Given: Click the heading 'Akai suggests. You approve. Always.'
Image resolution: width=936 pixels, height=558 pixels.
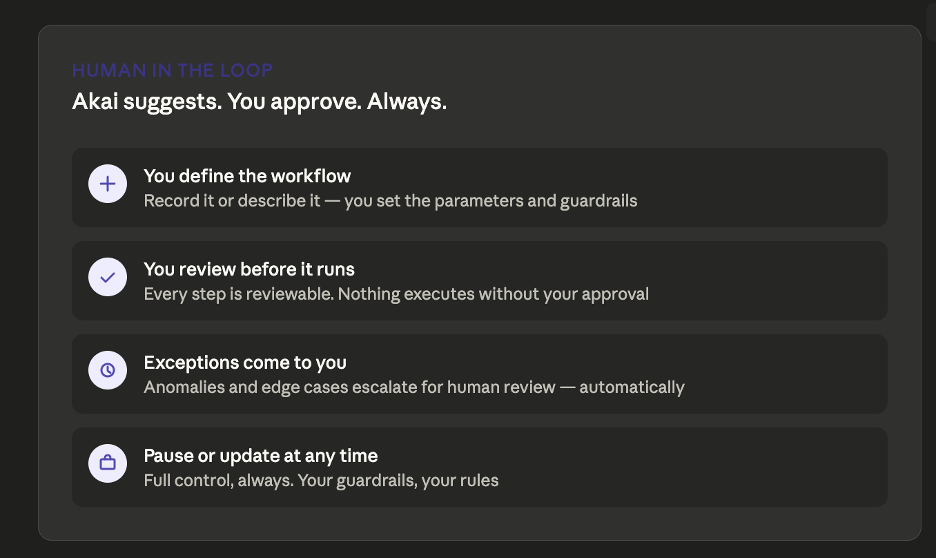Looking at the screenshot, I should tap(259, 101).
